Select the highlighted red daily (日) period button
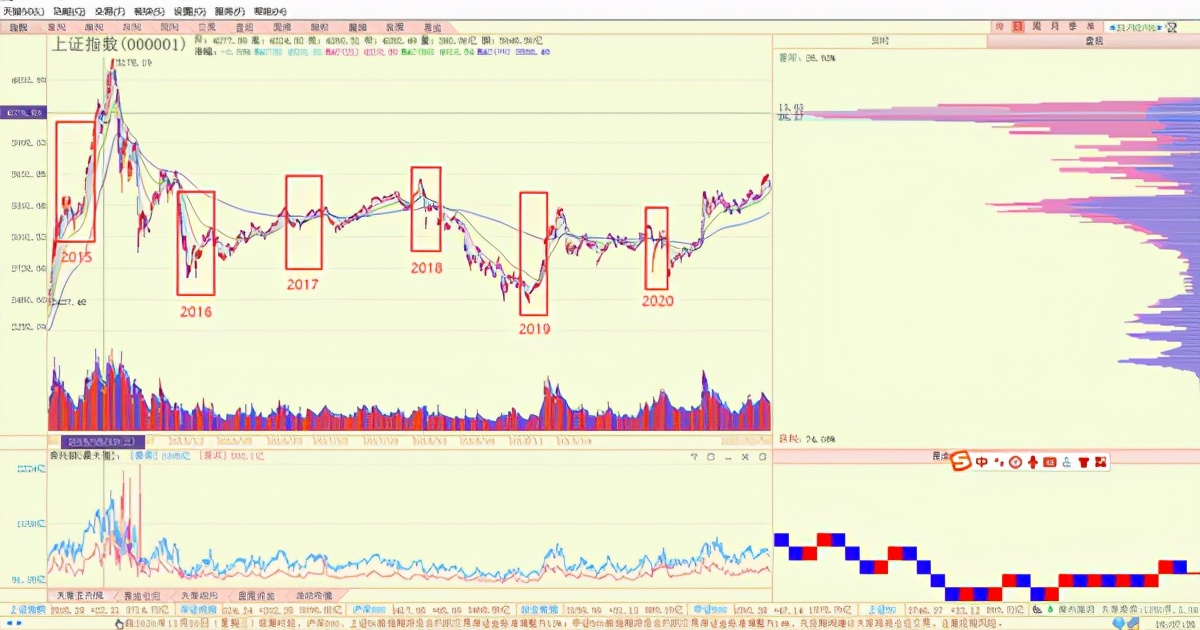Viewport: 1200px width, 630px height. (1018, 27)
